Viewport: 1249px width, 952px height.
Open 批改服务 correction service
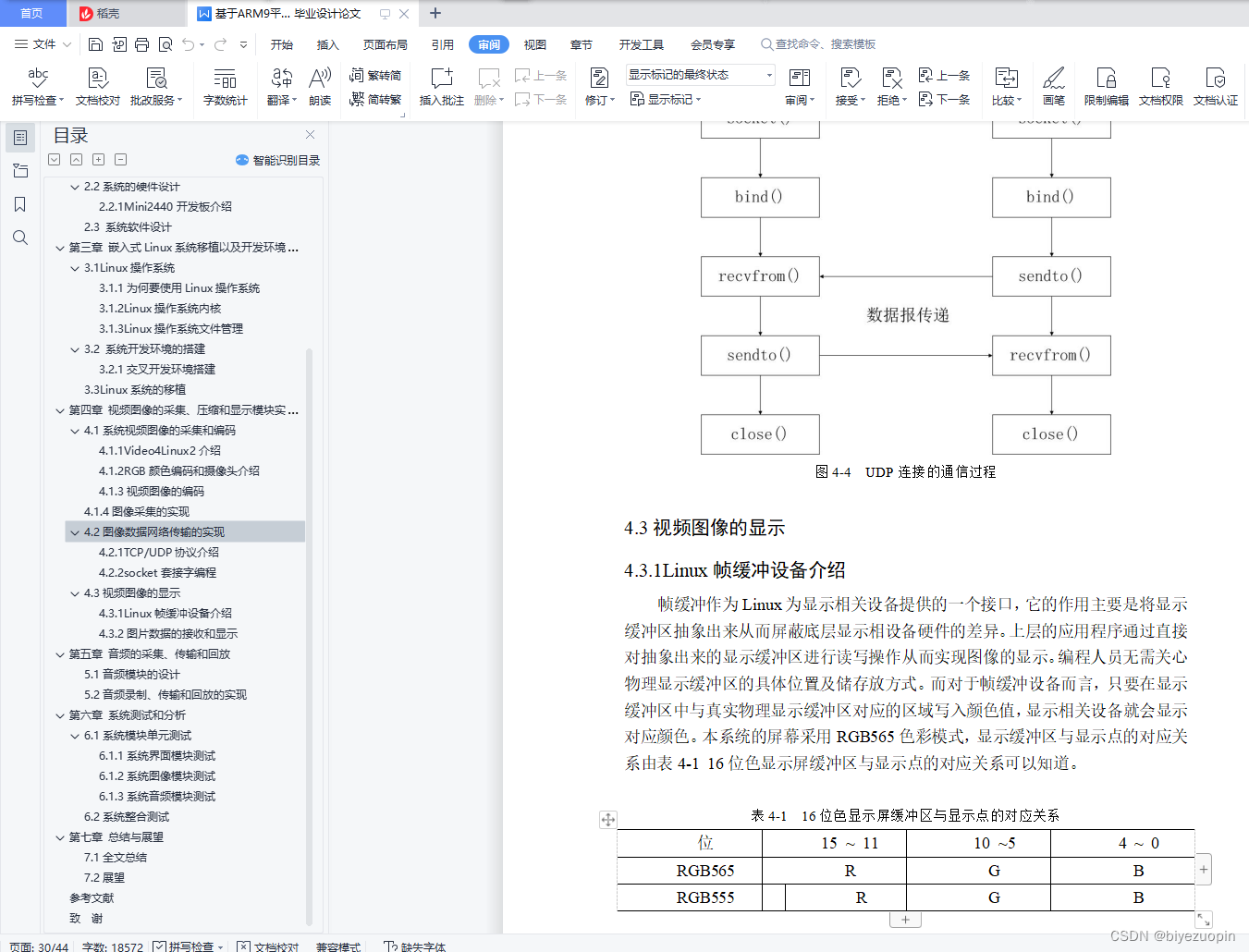pyautogui.click(x=156, y=87)
